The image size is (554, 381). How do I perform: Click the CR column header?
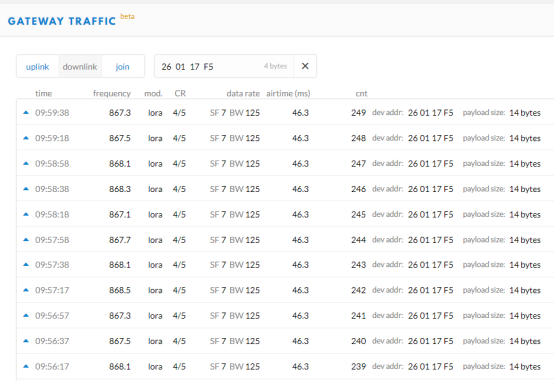click(x=180, y=93)
